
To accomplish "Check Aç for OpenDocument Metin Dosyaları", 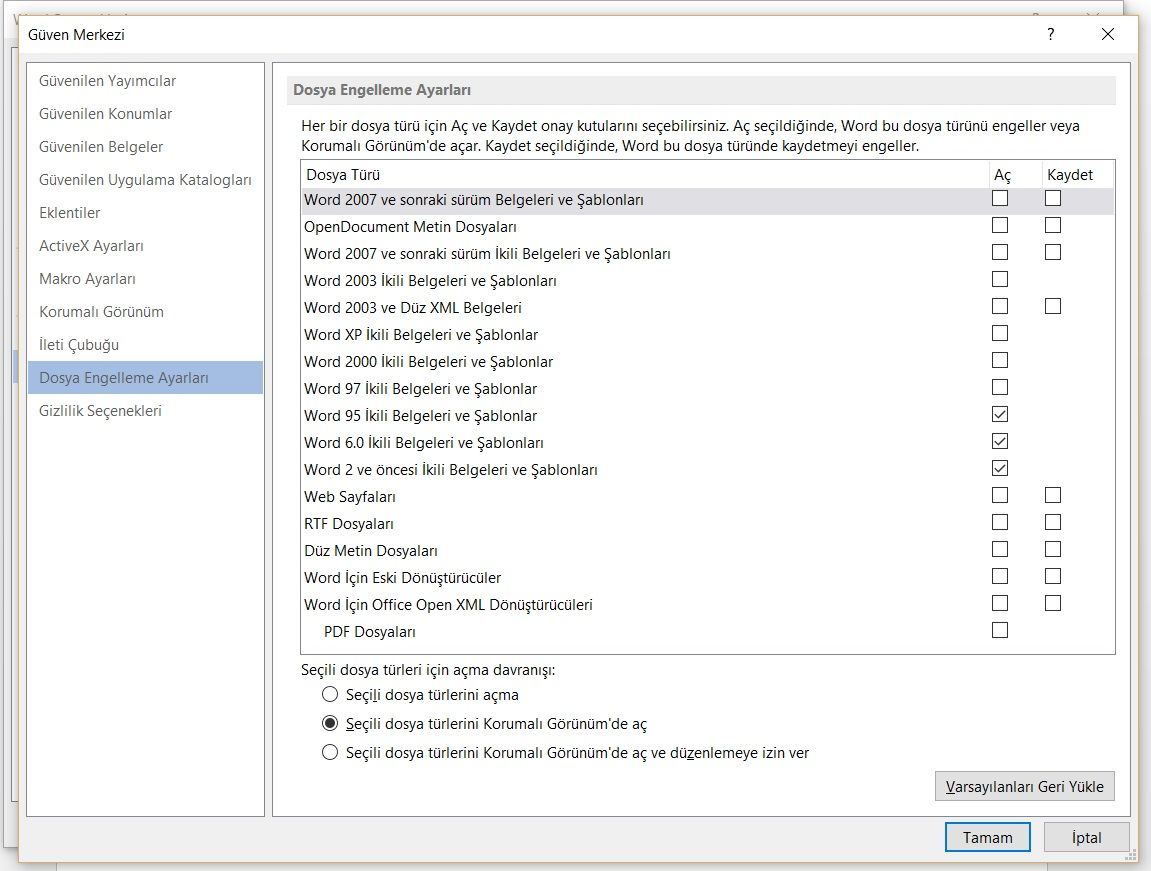I will (1000, 225).
